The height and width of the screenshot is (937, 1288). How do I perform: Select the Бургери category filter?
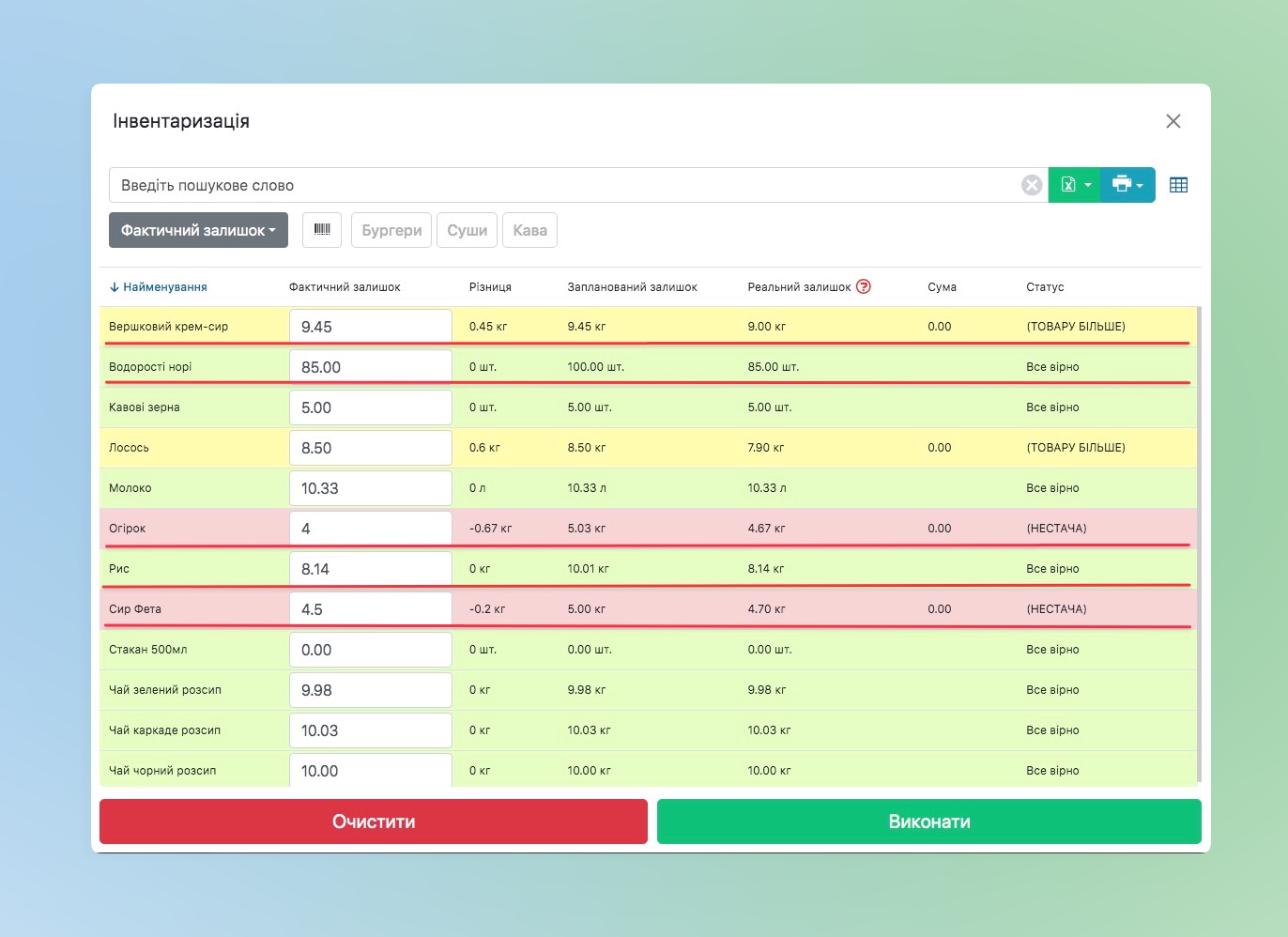click(391, 230)
